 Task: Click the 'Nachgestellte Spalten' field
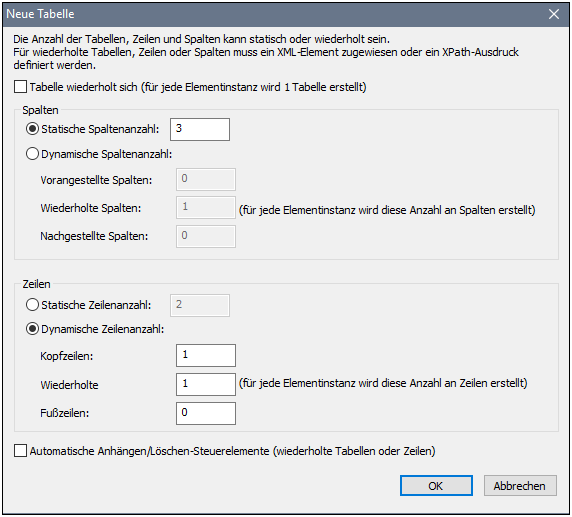click(206, 236)
